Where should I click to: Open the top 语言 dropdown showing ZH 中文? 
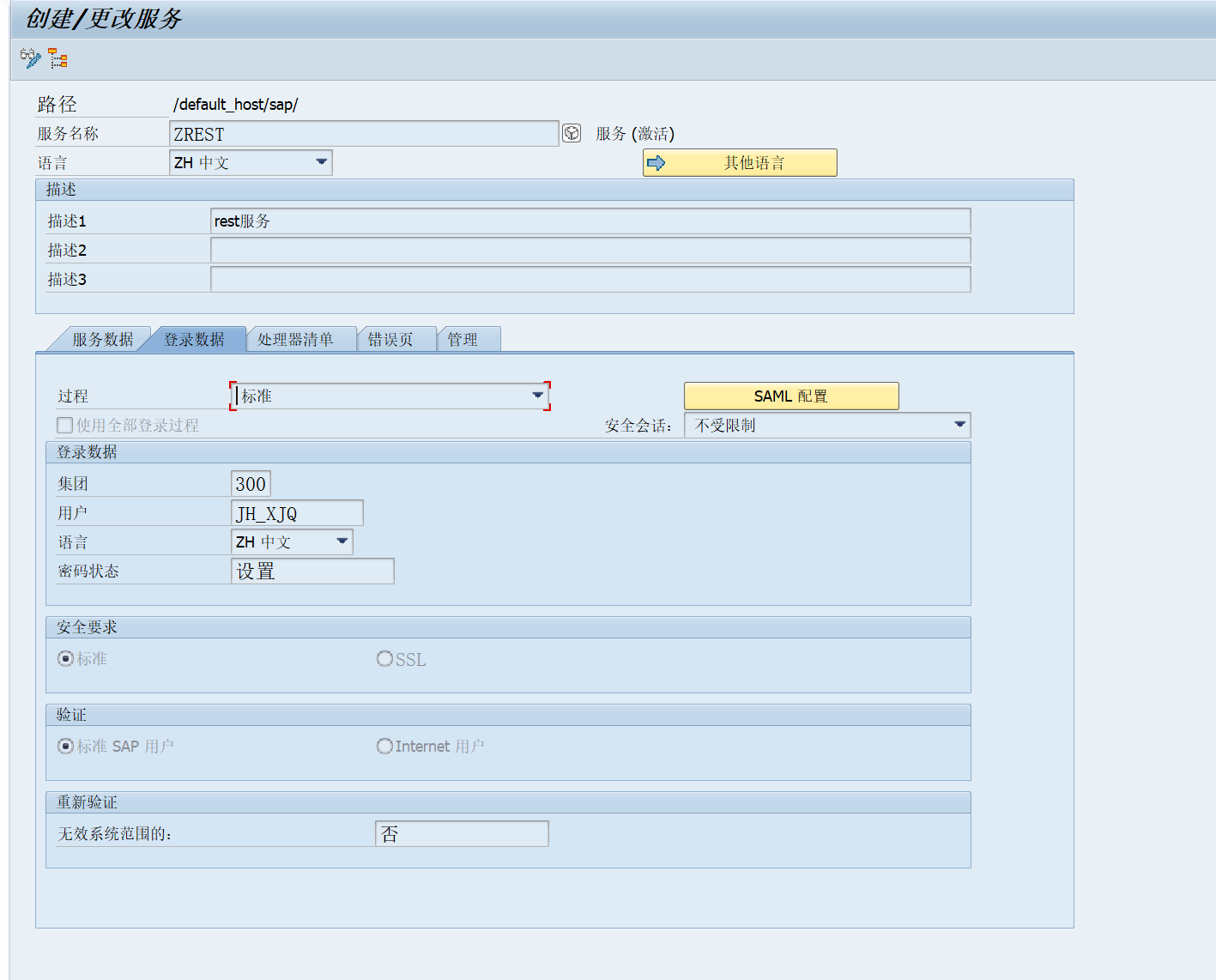tap(322, 162)
